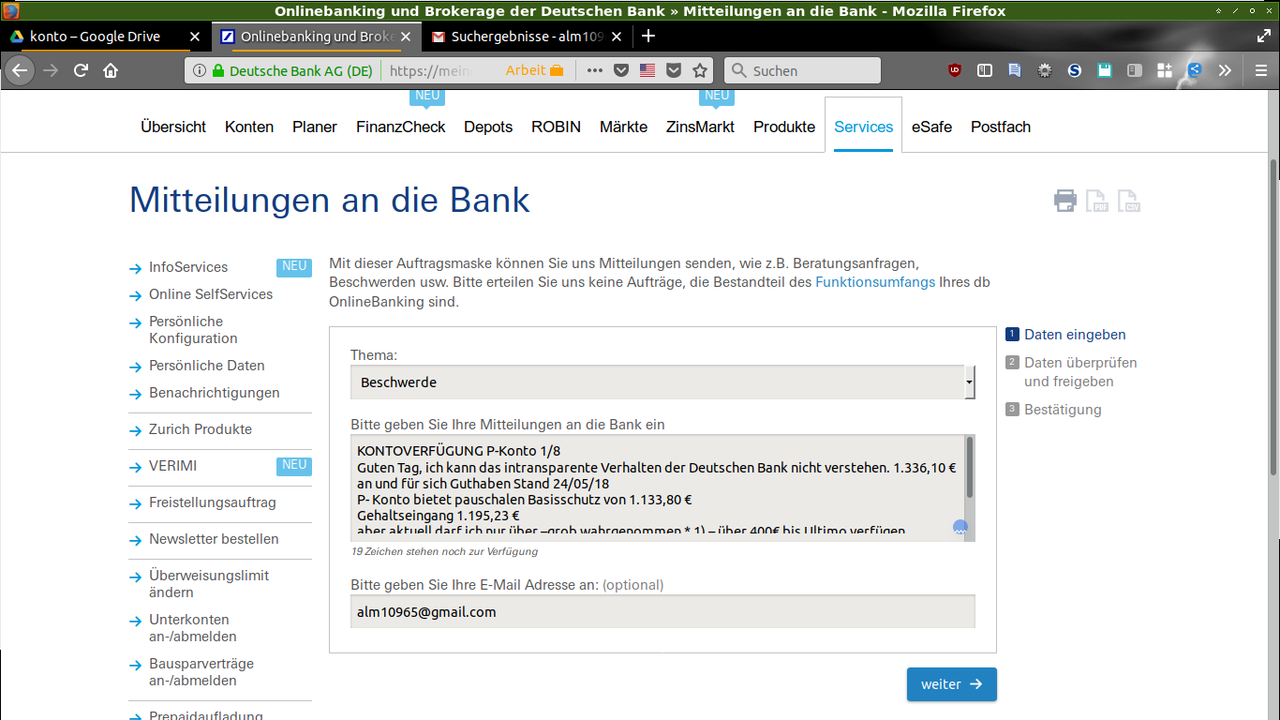Open Online SelfServices in the sidebar
Screen dimensions: 1280x720
point(211,294)
